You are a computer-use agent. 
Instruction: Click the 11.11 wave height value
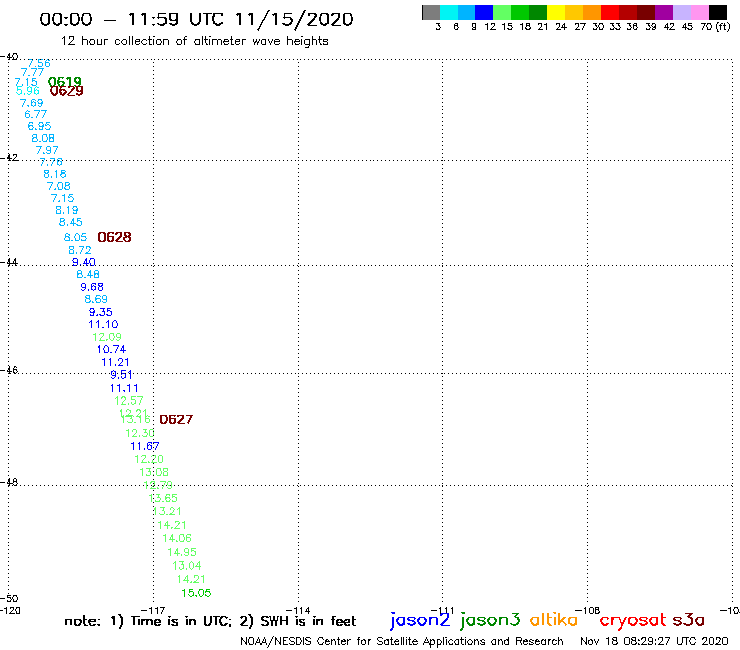click(124, 388)
